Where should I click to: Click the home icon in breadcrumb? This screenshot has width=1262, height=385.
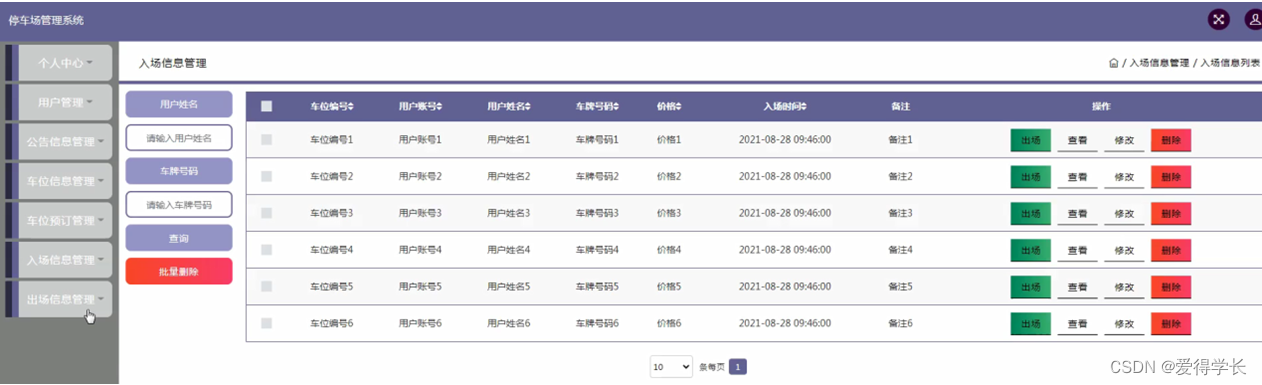coord(1113,63)
